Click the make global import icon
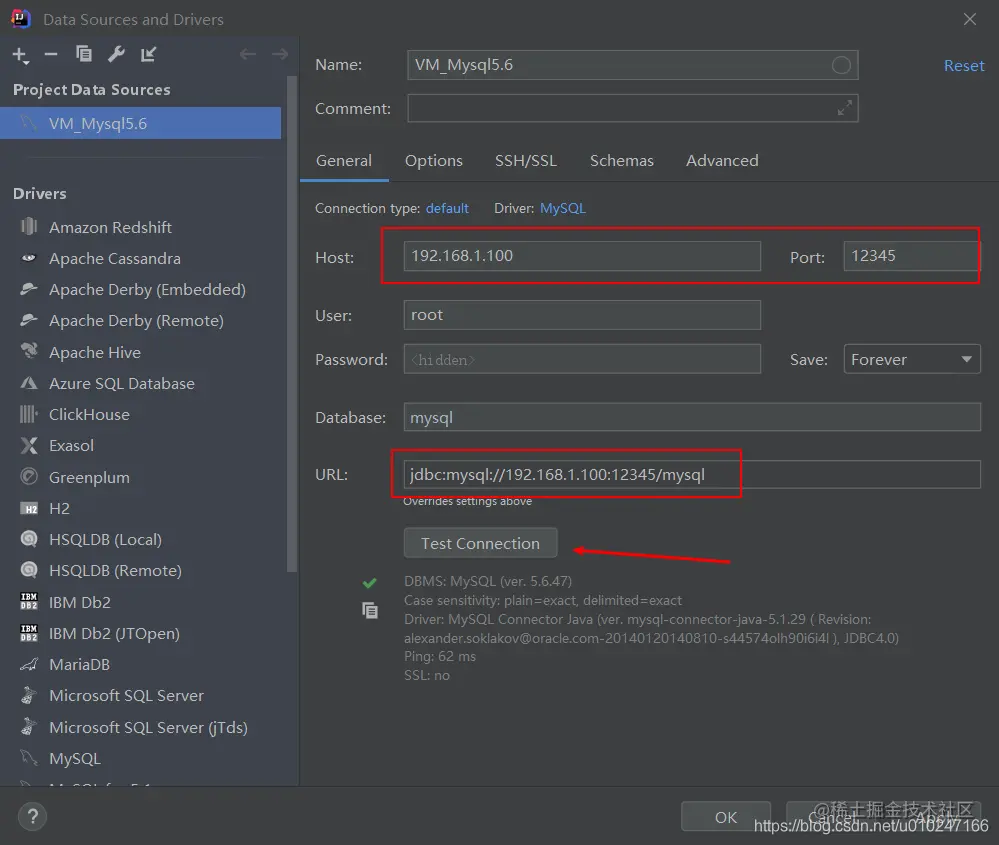This screenshot has height=845, width=999. 148,54
